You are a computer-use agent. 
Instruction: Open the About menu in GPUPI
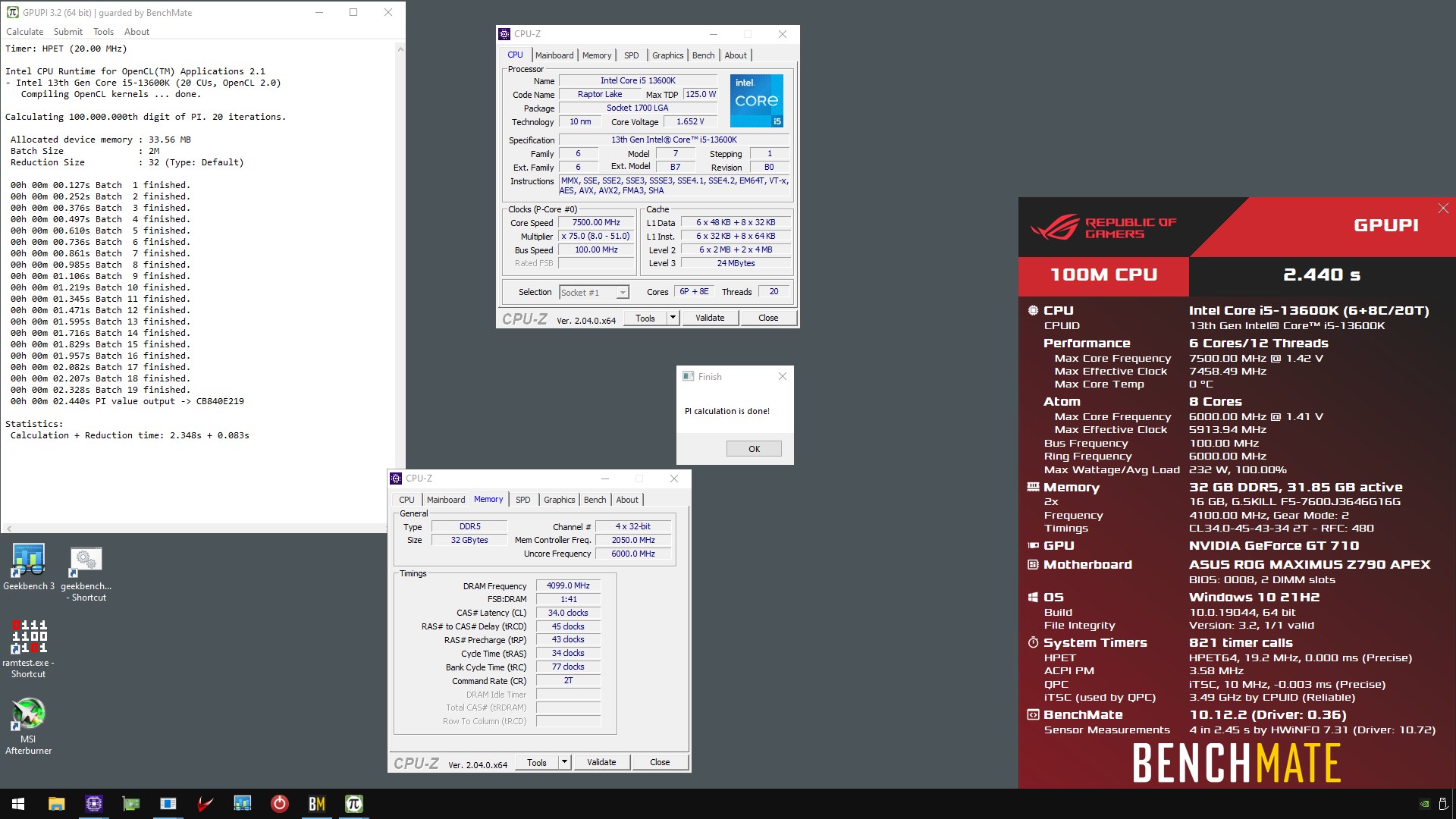click(136, 32)
